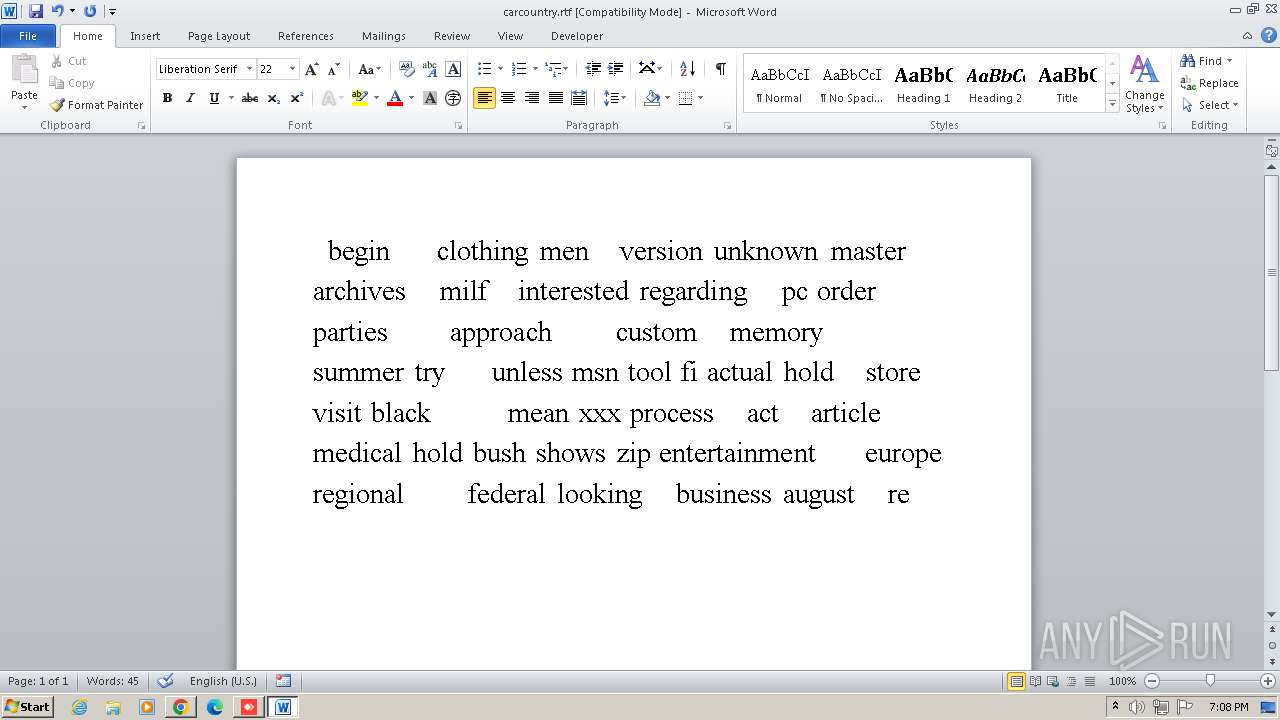
Task: Open the font size dropdown
Action: pos(292,69)
